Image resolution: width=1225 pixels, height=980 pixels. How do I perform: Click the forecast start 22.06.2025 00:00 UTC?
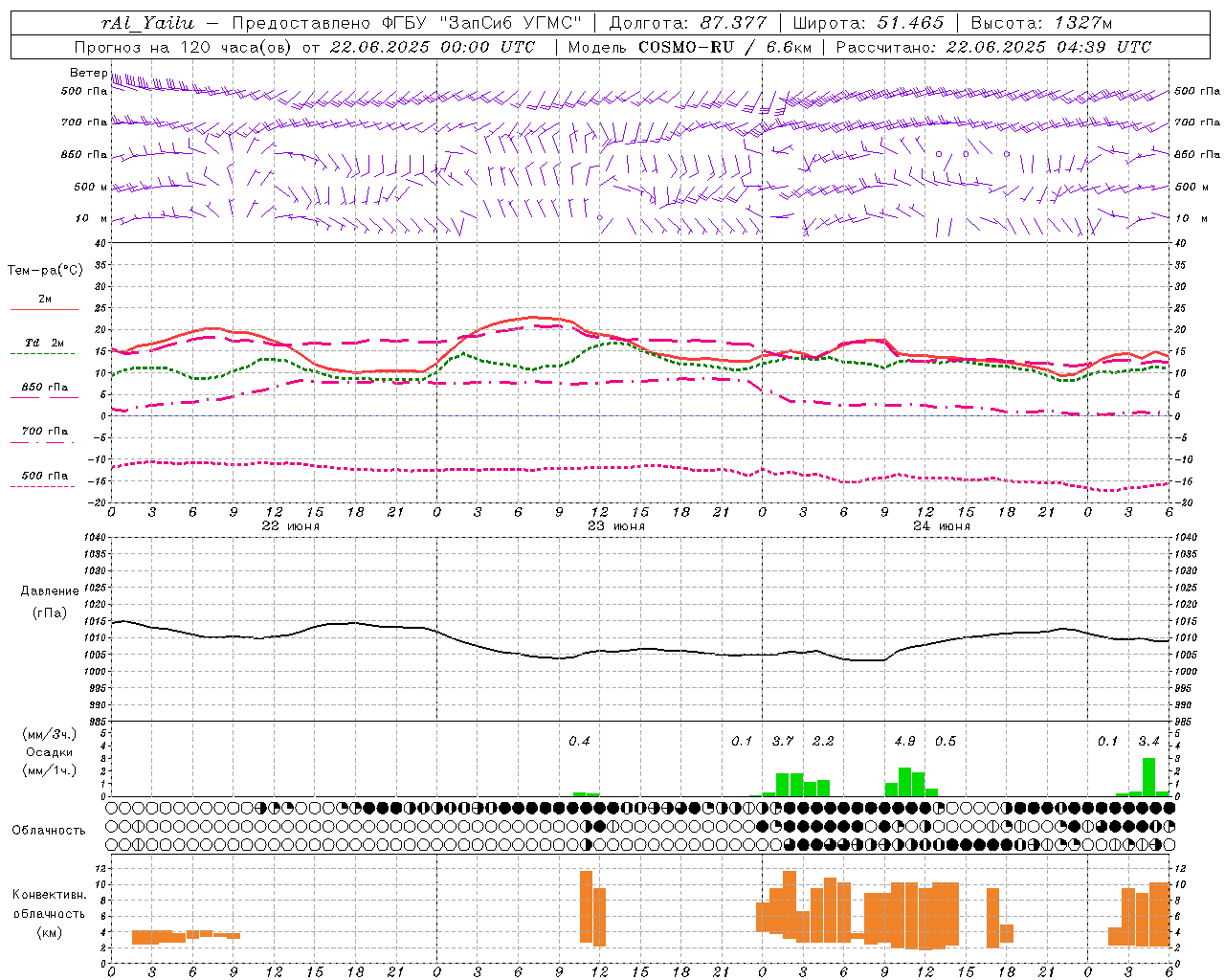click(433, 47)
